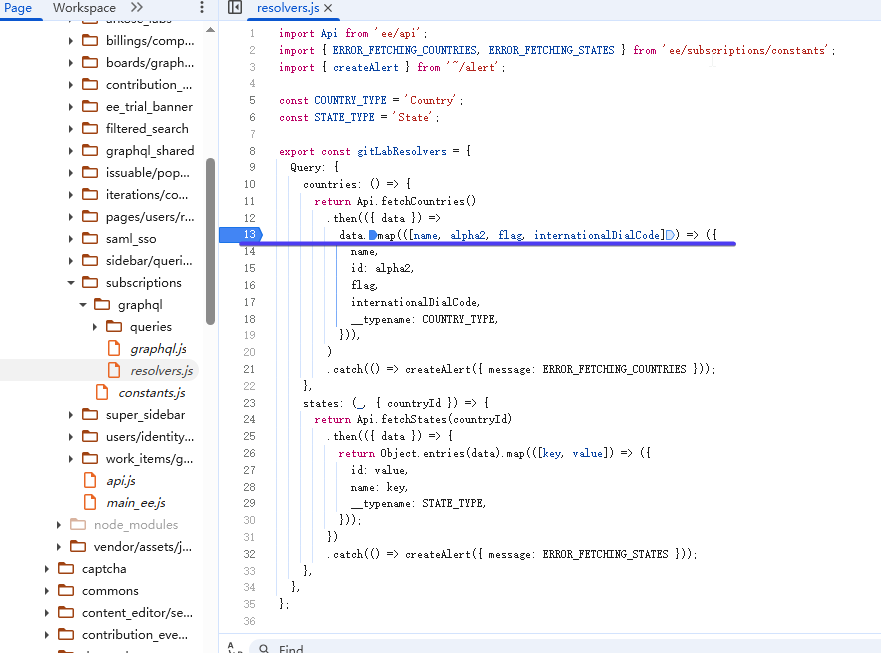
Task: Open graphql.js file in the tree
Action: click(x=158, y=349)
